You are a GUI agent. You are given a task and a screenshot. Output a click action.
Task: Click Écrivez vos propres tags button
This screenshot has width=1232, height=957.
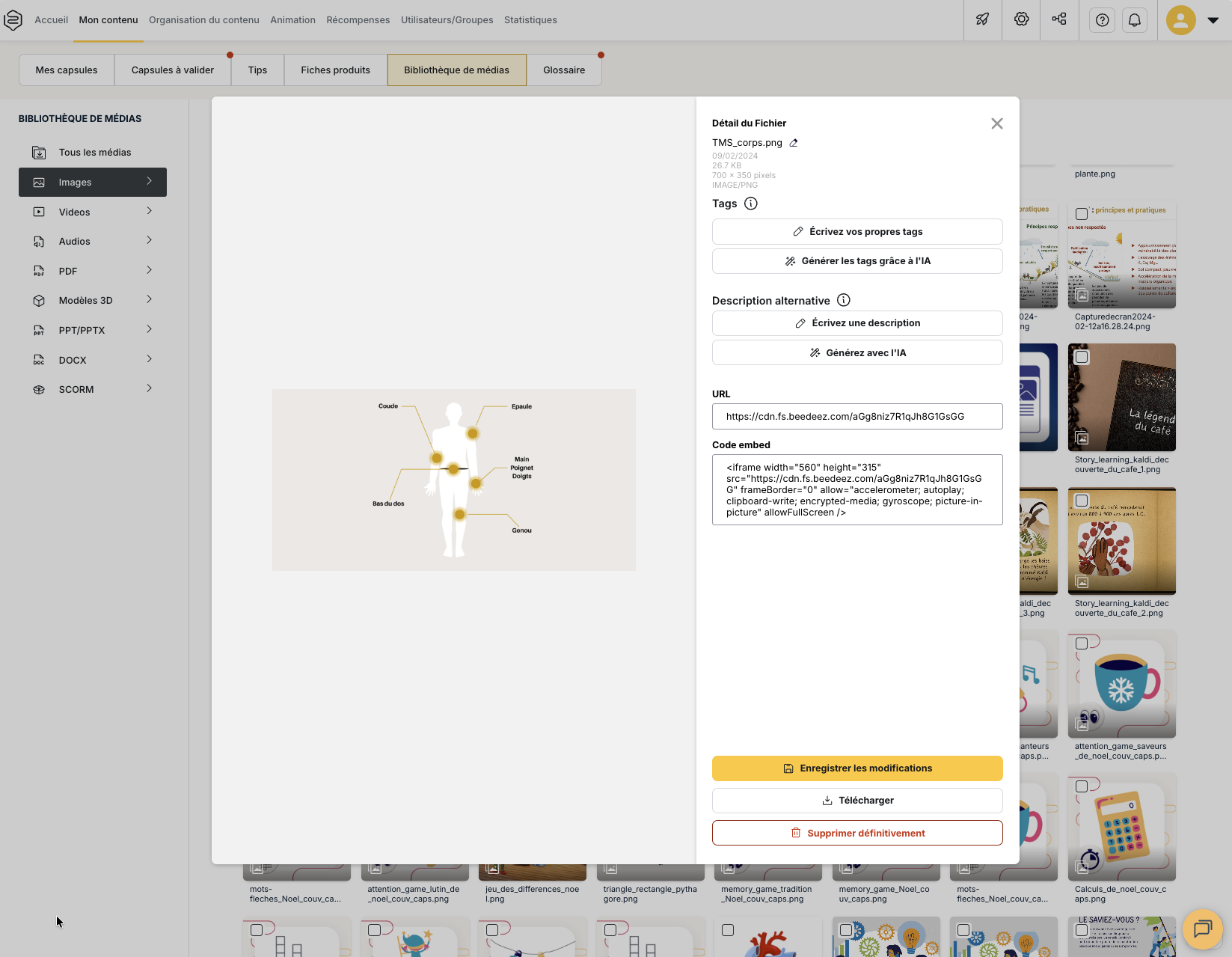pyautogui.click(x=857, y=232)
